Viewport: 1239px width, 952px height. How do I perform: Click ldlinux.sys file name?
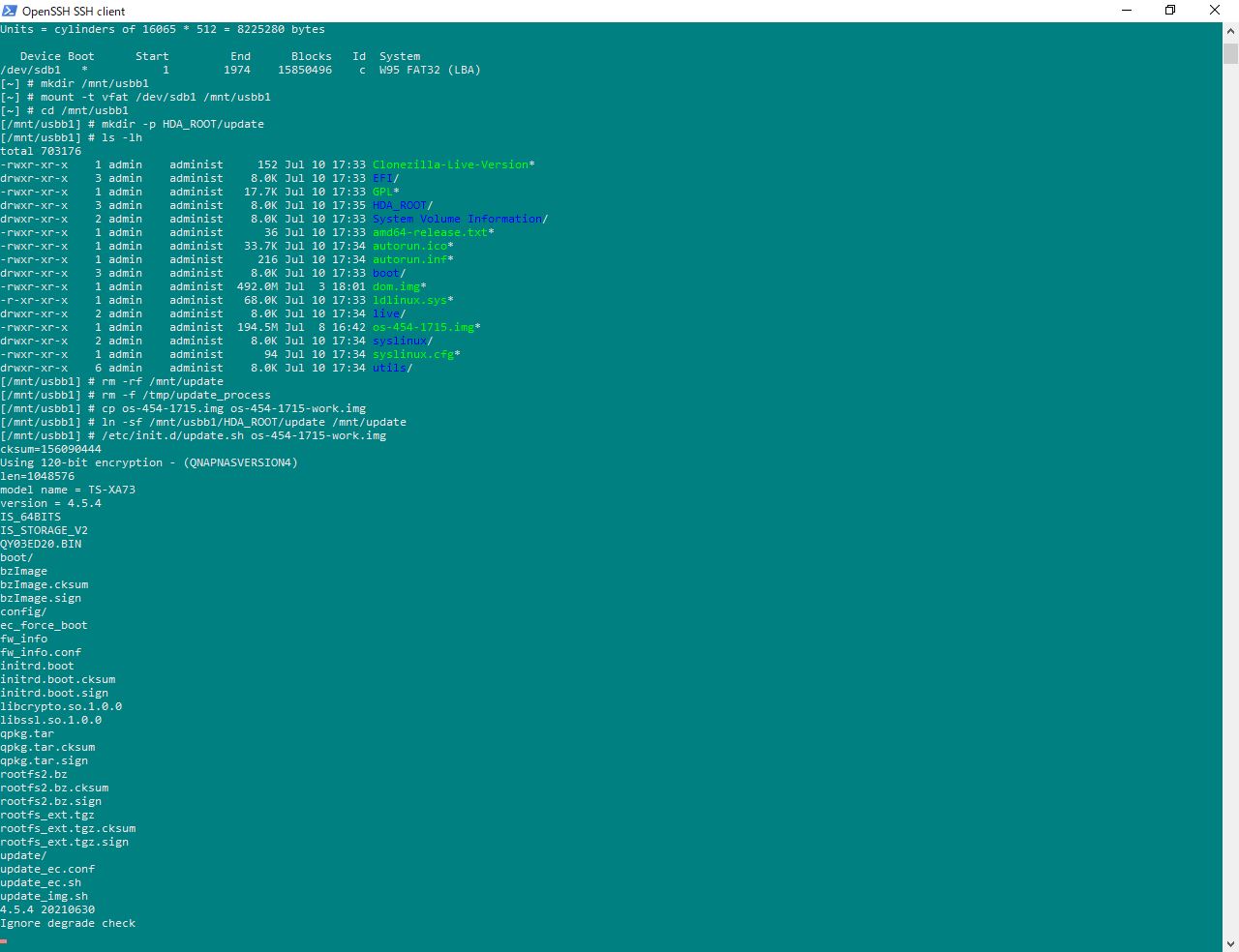(409, 300)
